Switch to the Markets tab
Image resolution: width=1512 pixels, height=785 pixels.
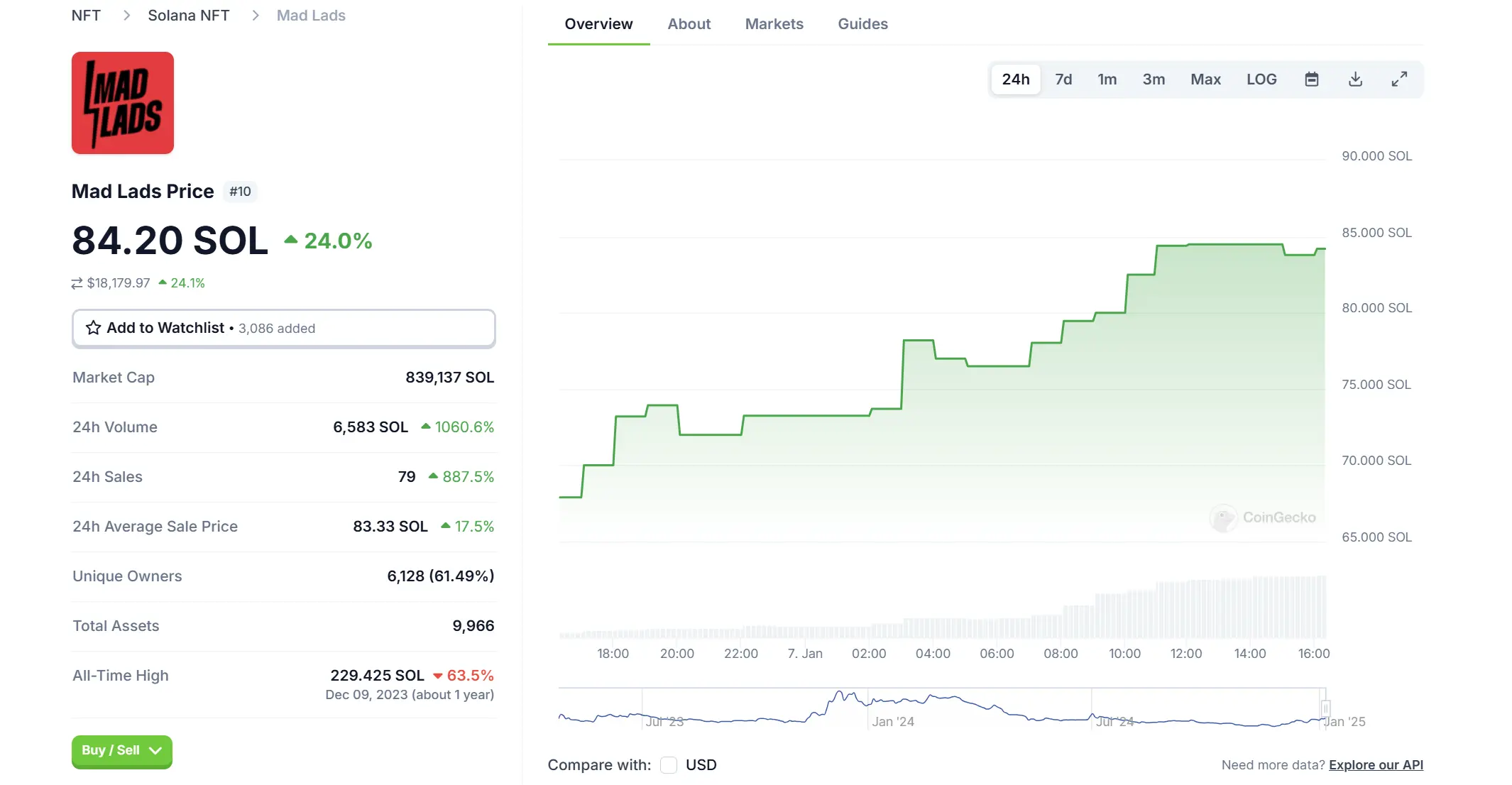tap(774, 23)
